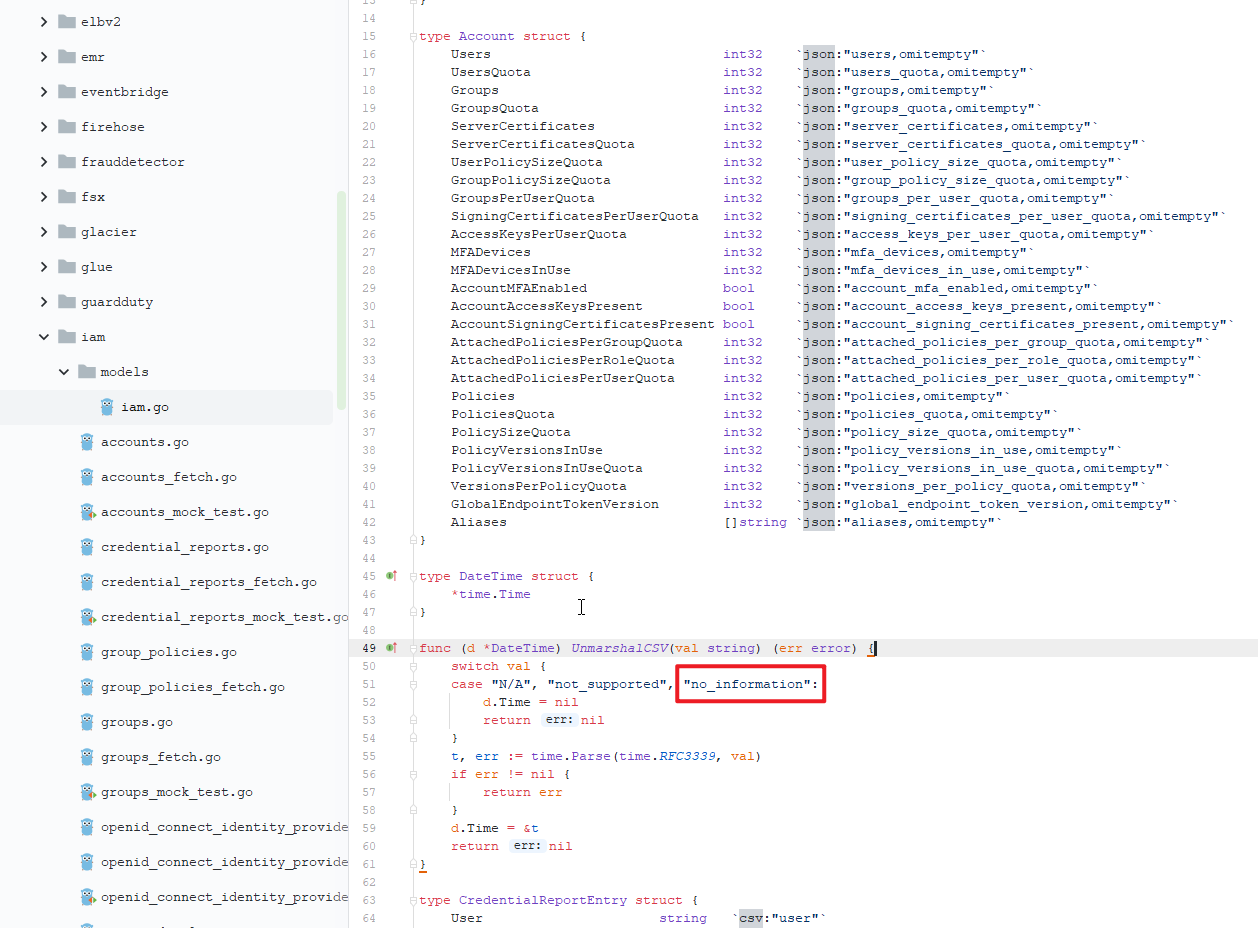This screenshot has width=1258, height=928.
Task: Open group_policies.go from the tree
Action: pos(169,652)
